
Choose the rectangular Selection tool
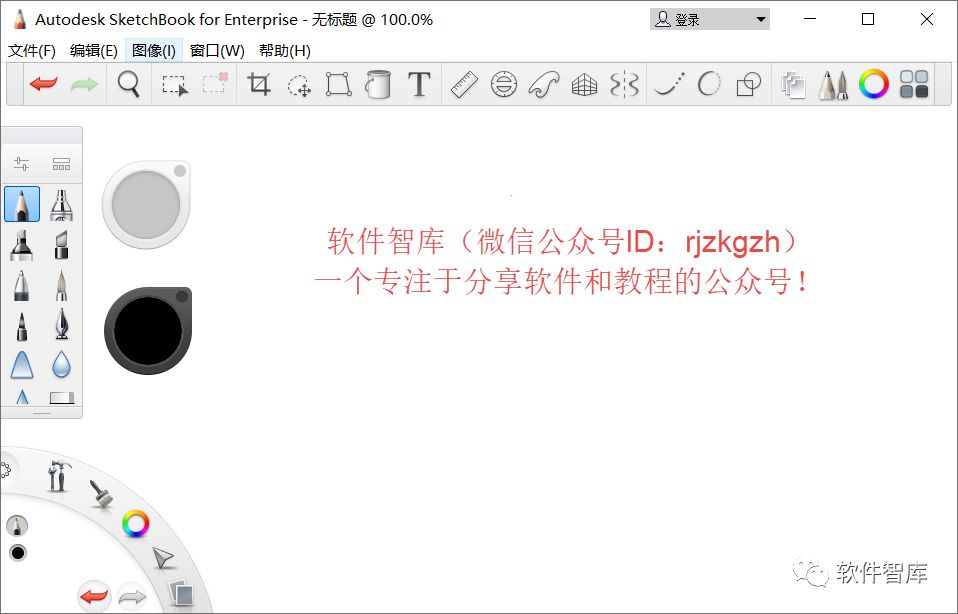click(175, 85)
